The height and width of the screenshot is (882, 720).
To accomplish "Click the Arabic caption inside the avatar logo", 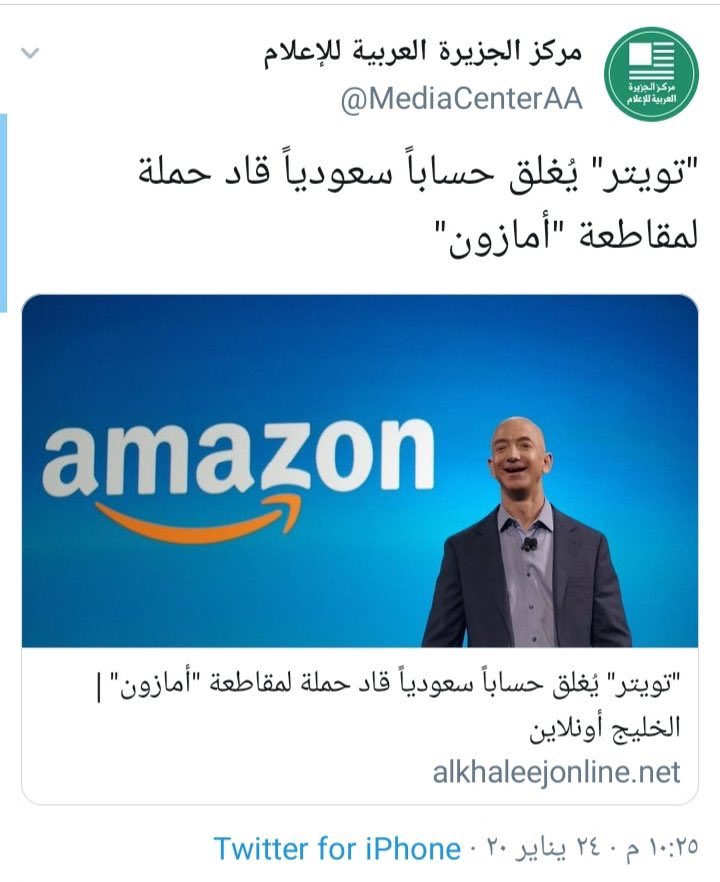I will [x=651, y=93].
